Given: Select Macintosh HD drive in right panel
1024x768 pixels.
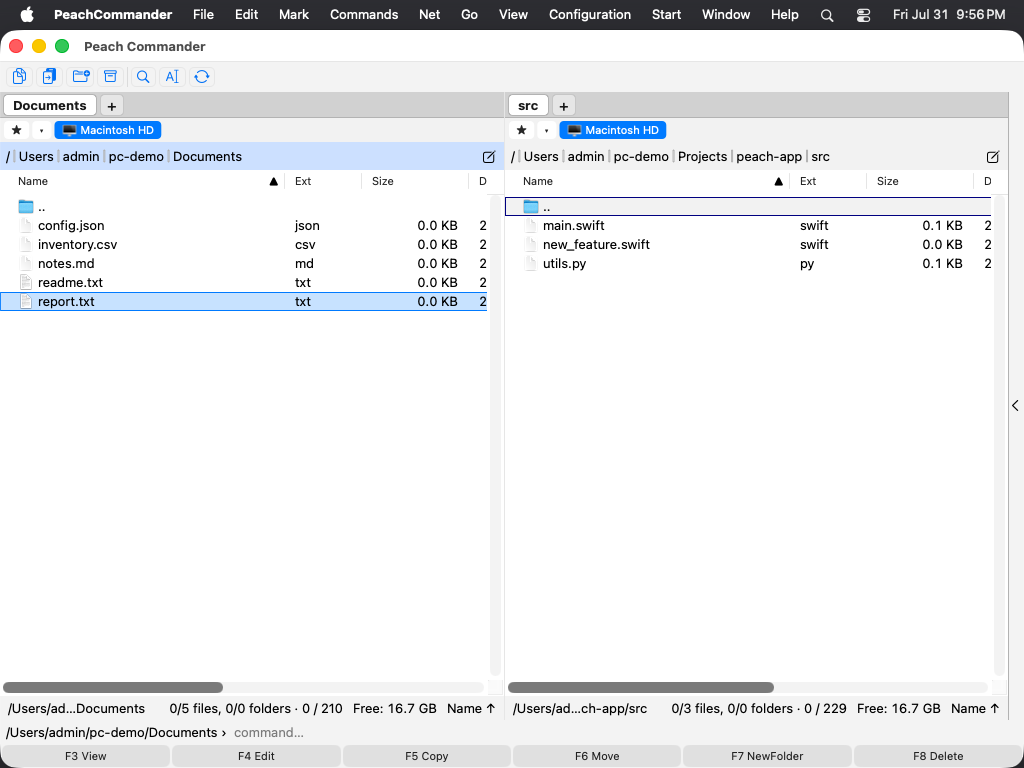Looking at the screenshot, I should click(613, 130).
